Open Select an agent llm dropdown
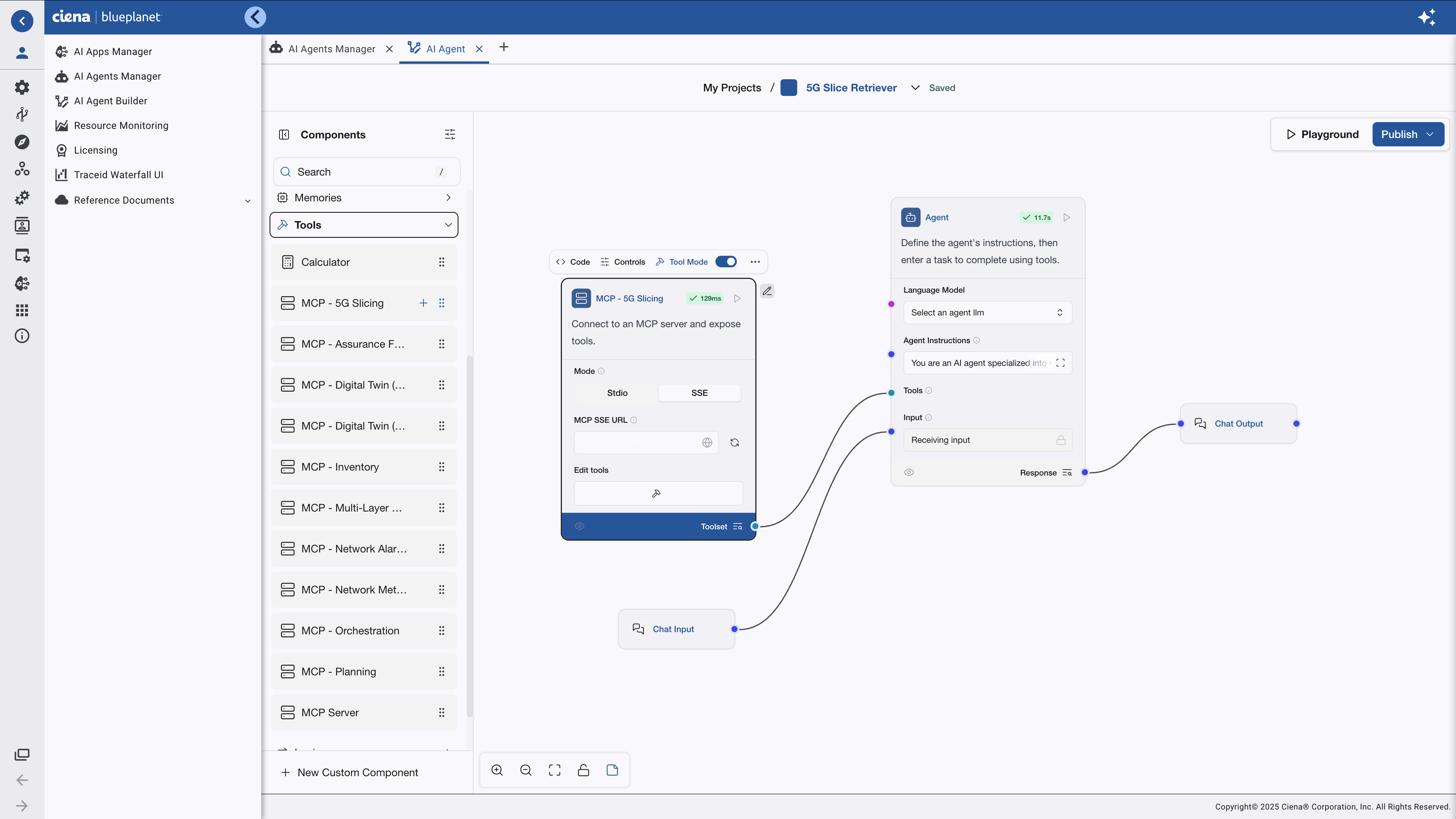 click(987, 312)
